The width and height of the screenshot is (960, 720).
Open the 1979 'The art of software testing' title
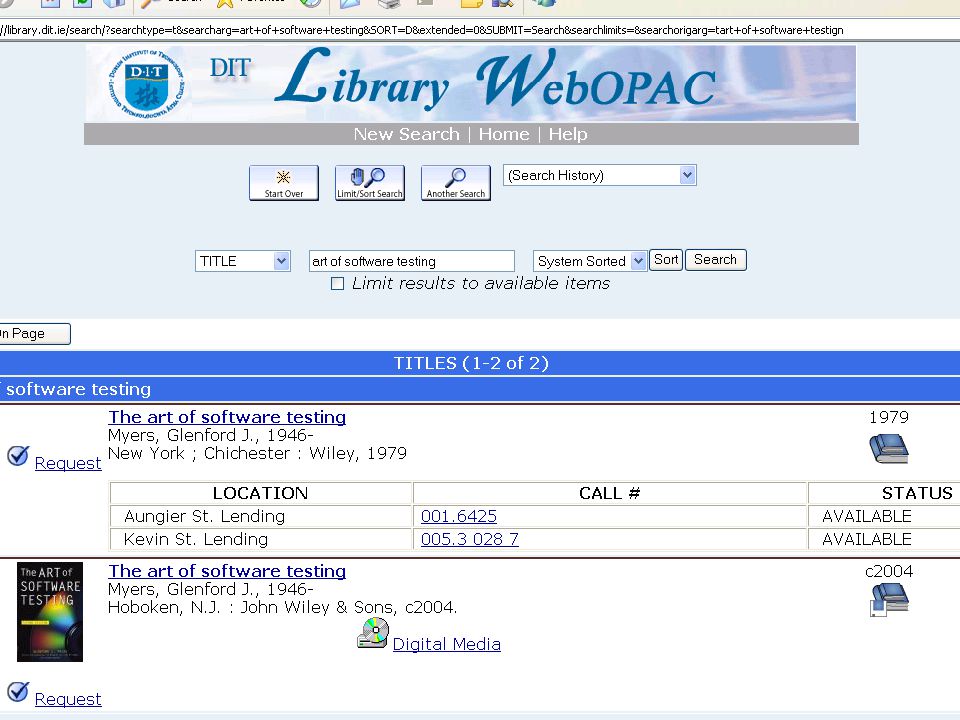(227, 417)
